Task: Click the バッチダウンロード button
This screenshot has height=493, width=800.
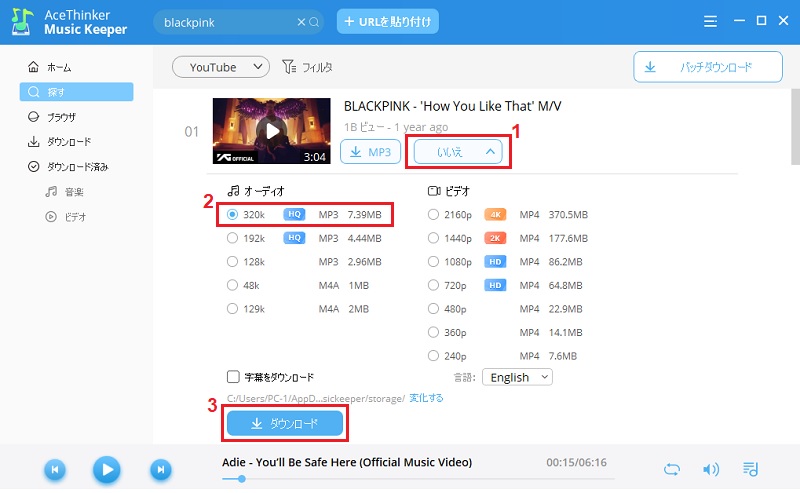Action: coord(707,67)
